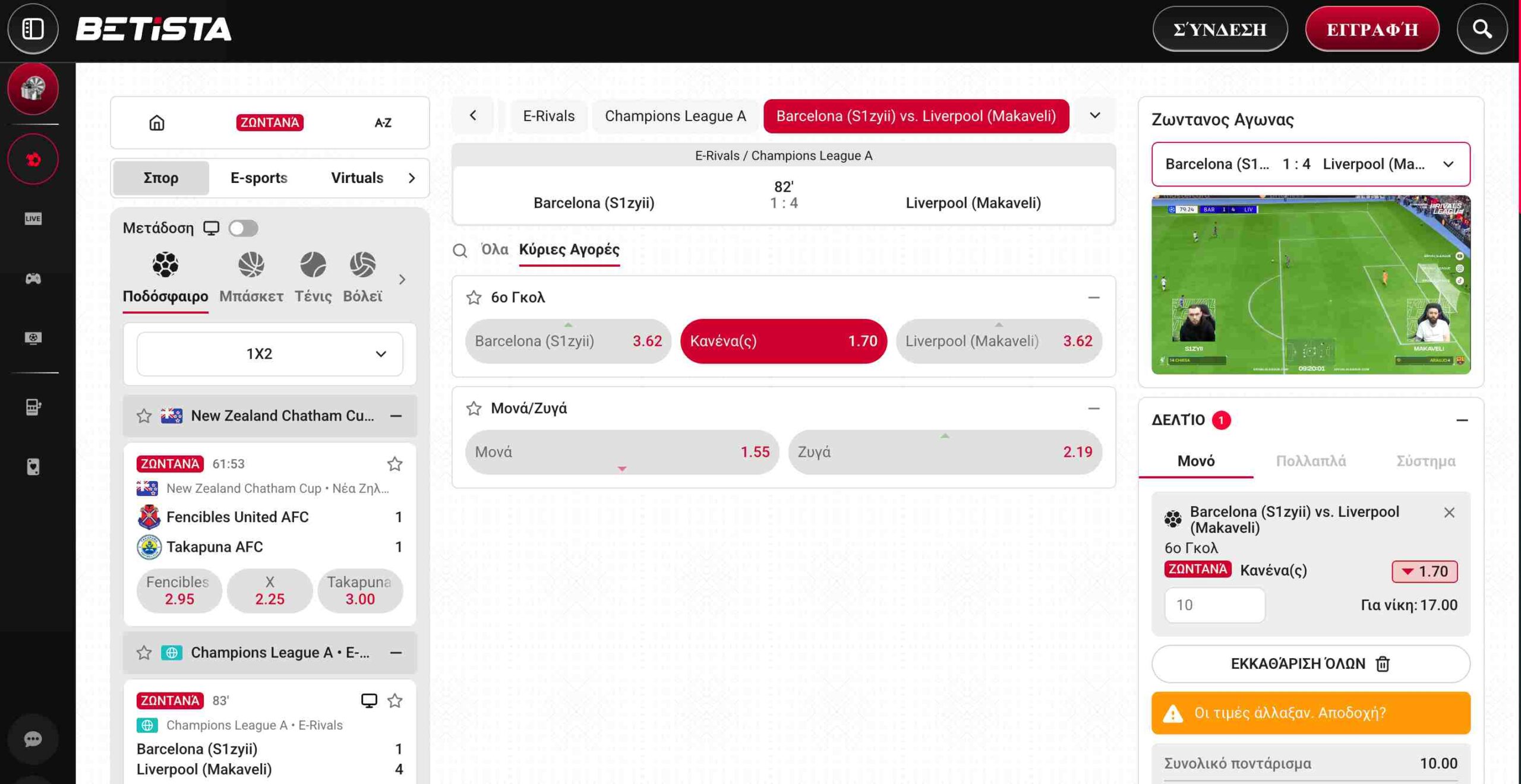Select Liverpool (Makaveli) 3.62 sixth goal odds
Viewport: 1521px width, 784px height.
click(998, 341)
